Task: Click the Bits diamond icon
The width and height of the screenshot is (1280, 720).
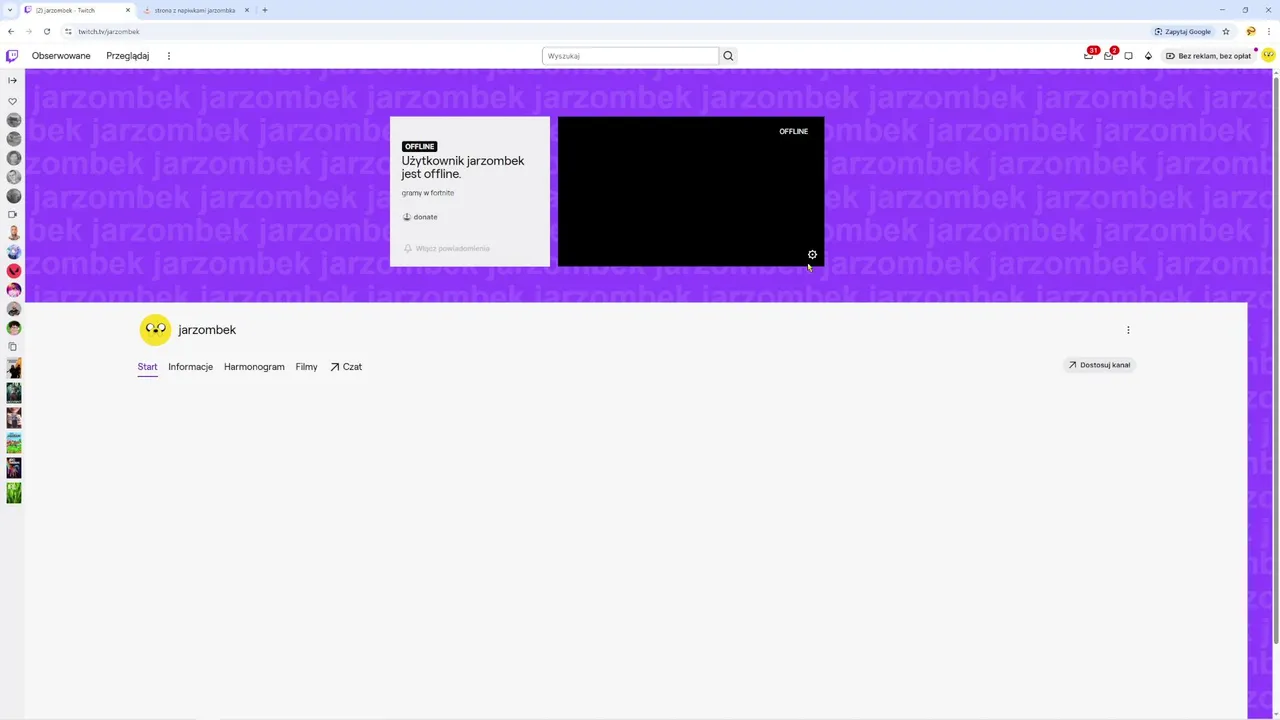Action: [x=1148, y=56]
